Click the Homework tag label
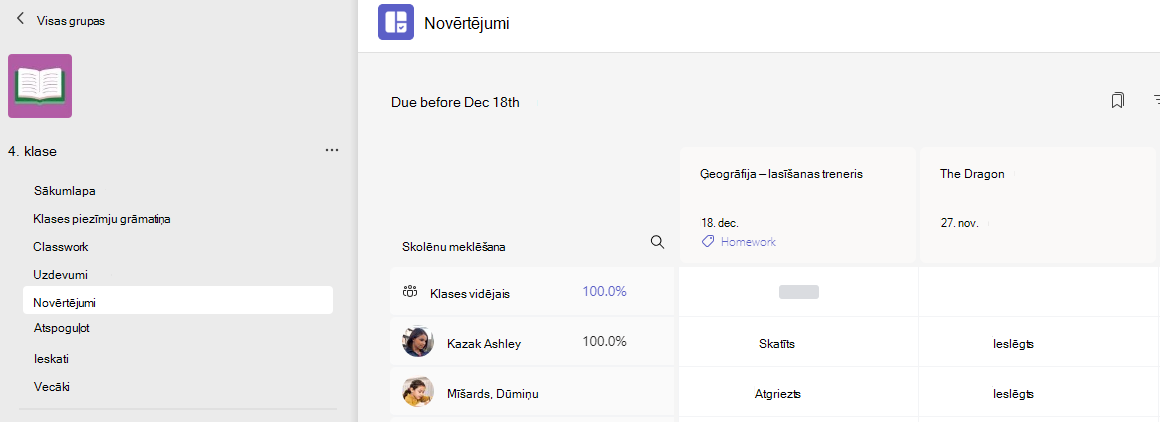1160x422 pixels. [x=748, y=242]
